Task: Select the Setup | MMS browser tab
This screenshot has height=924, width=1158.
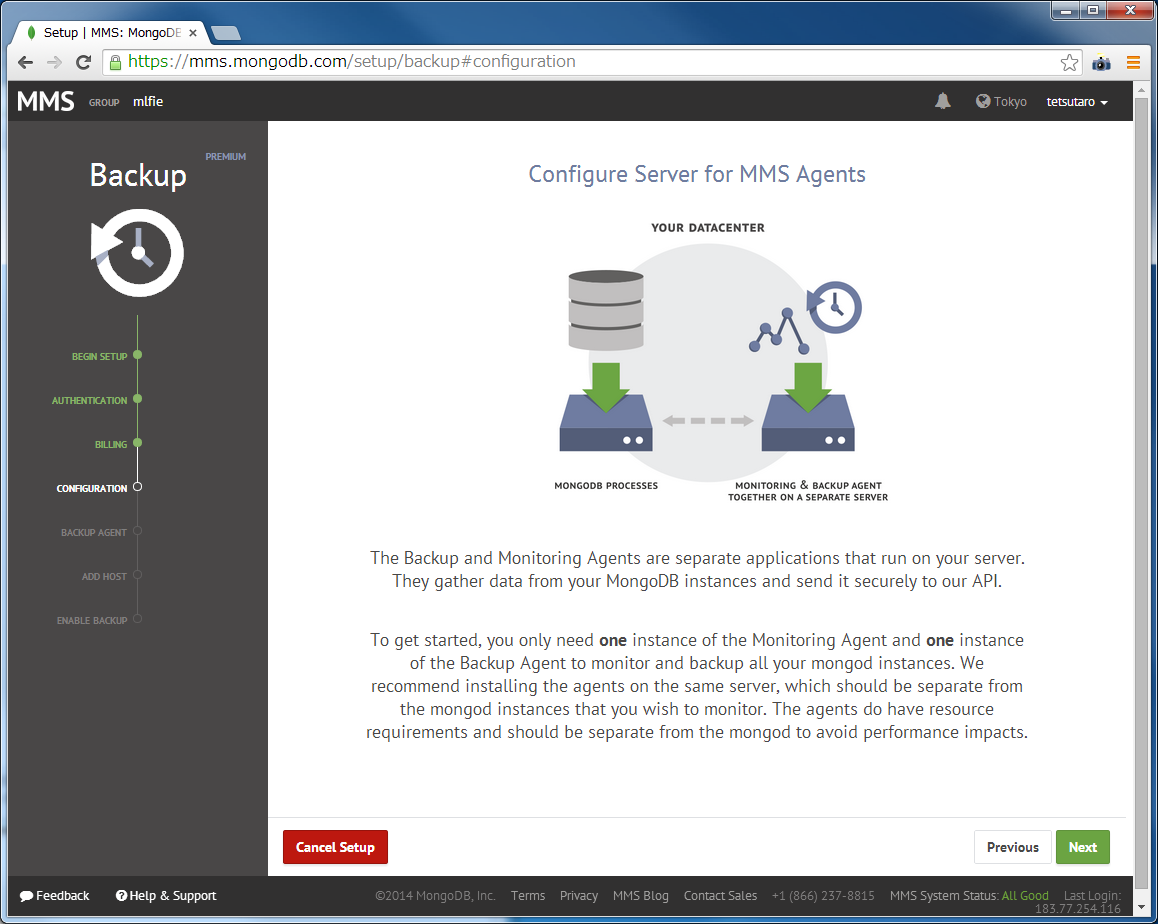Action: coord(110,31)
